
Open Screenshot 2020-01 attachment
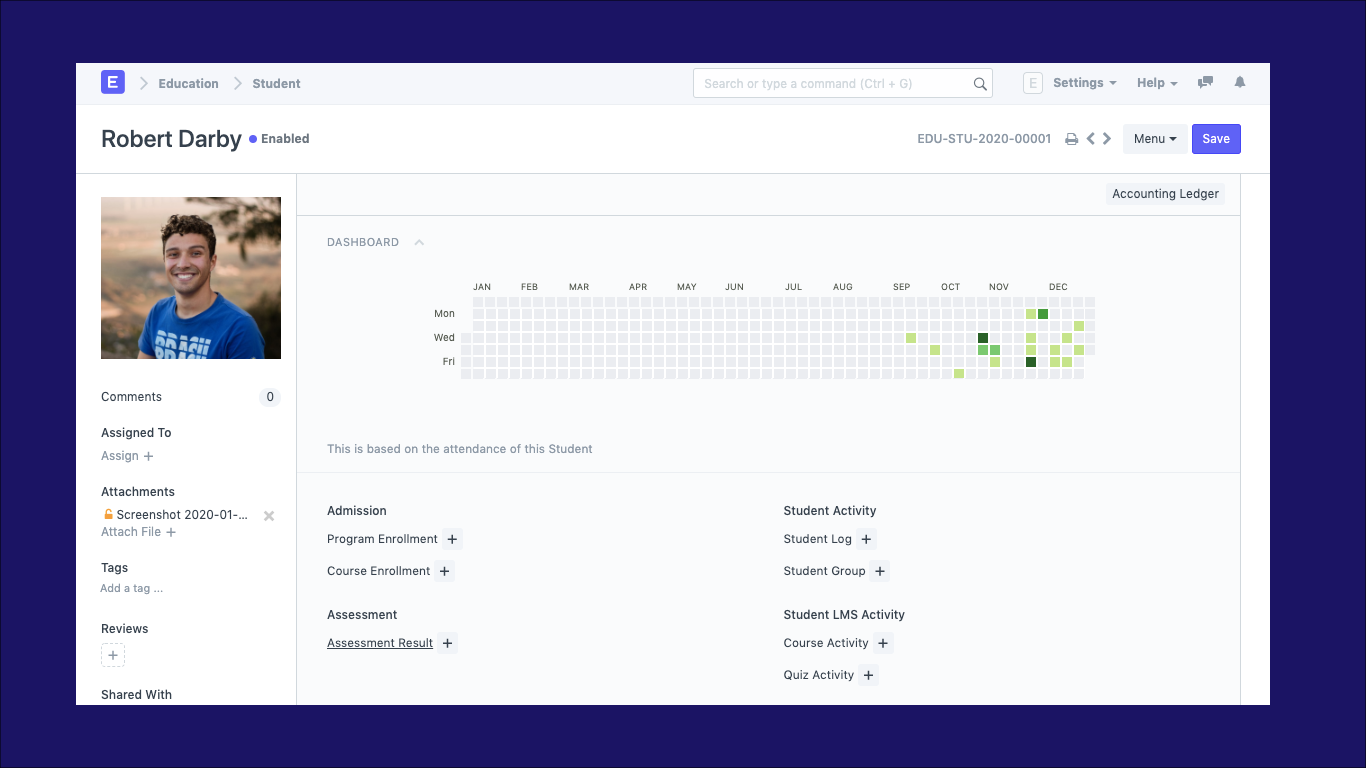coord(182,515)
